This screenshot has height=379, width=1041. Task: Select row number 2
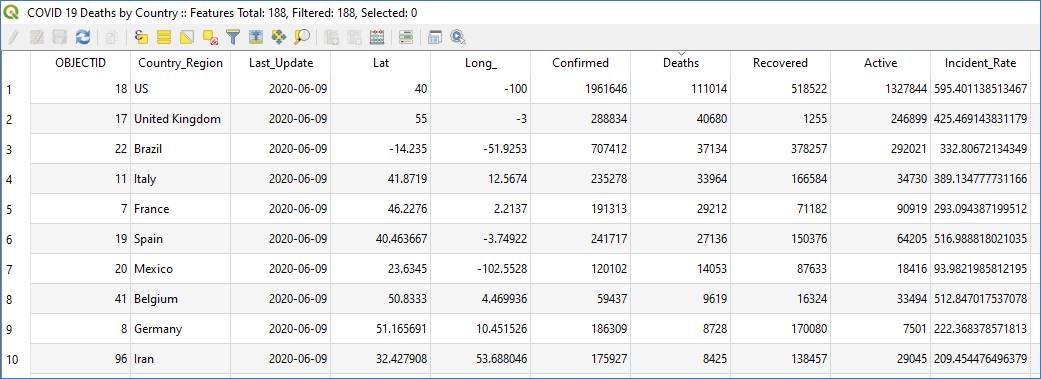click(16, 119)
